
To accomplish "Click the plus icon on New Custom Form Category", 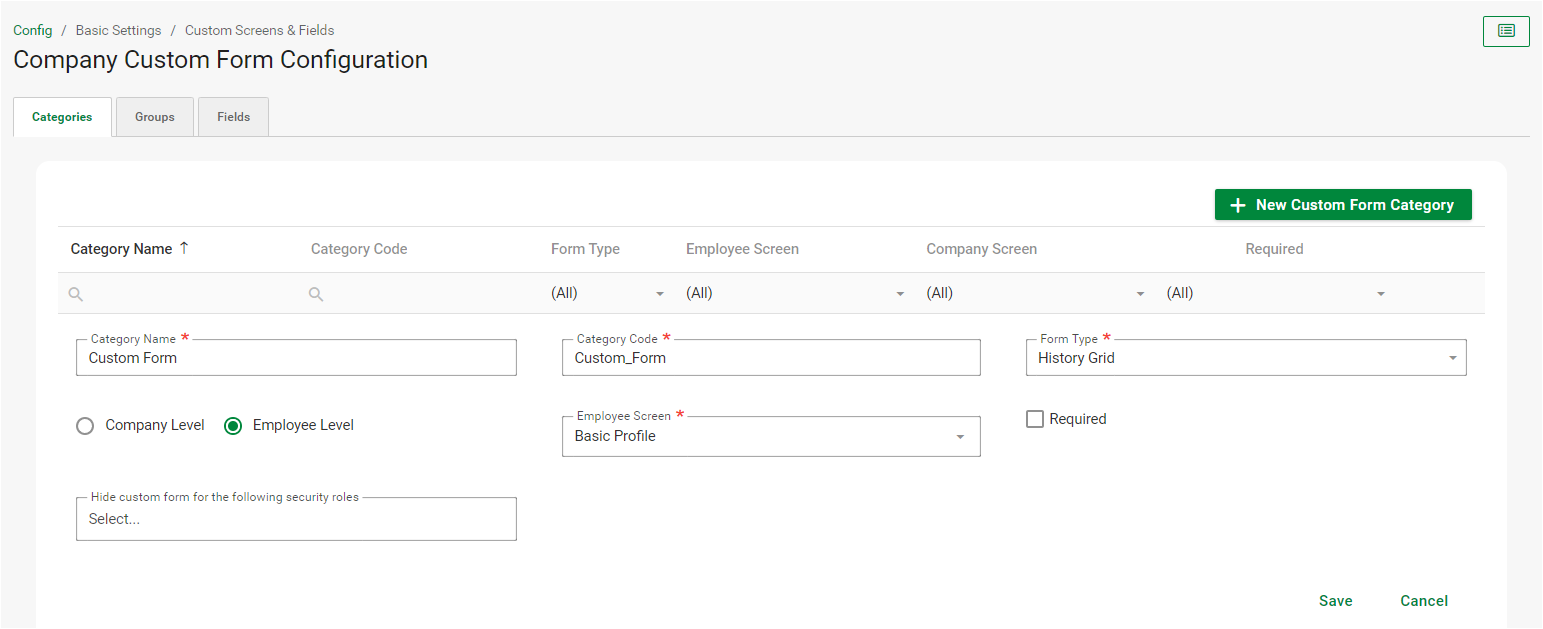I will 1238,204.
